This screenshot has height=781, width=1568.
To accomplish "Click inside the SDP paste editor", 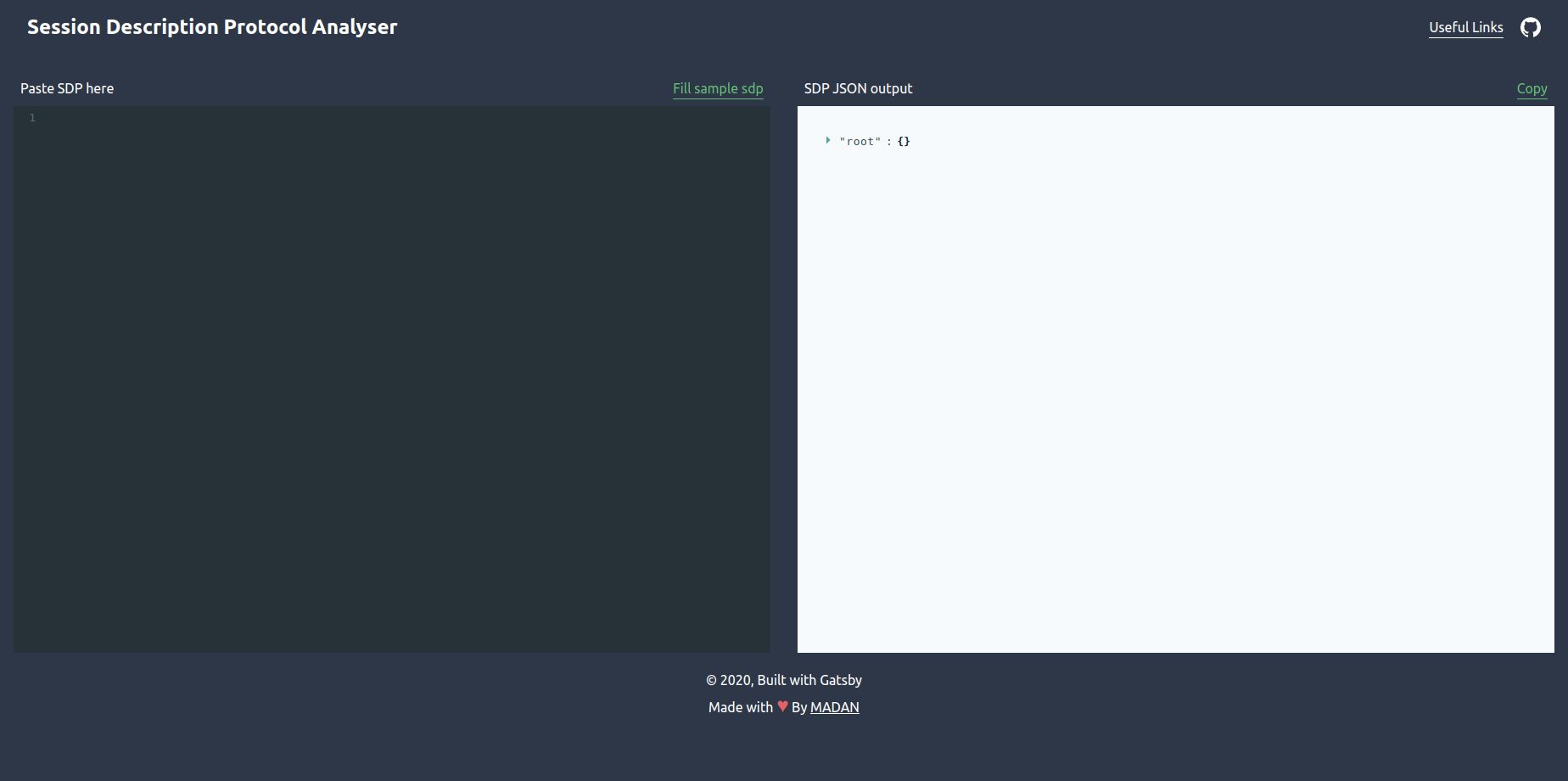I will (x=392, y=379).
